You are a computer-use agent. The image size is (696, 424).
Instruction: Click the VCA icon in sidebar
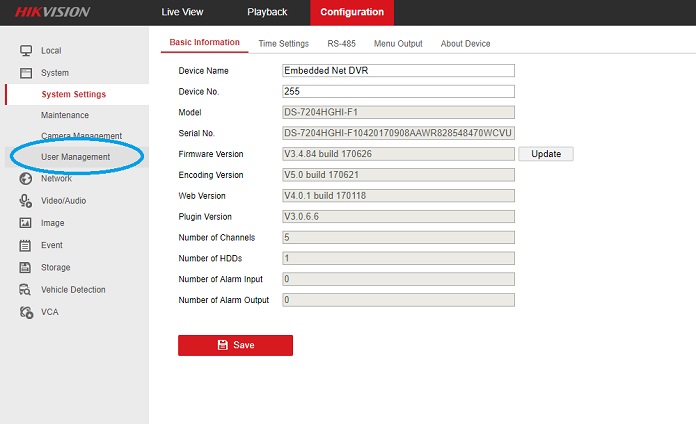26,312
